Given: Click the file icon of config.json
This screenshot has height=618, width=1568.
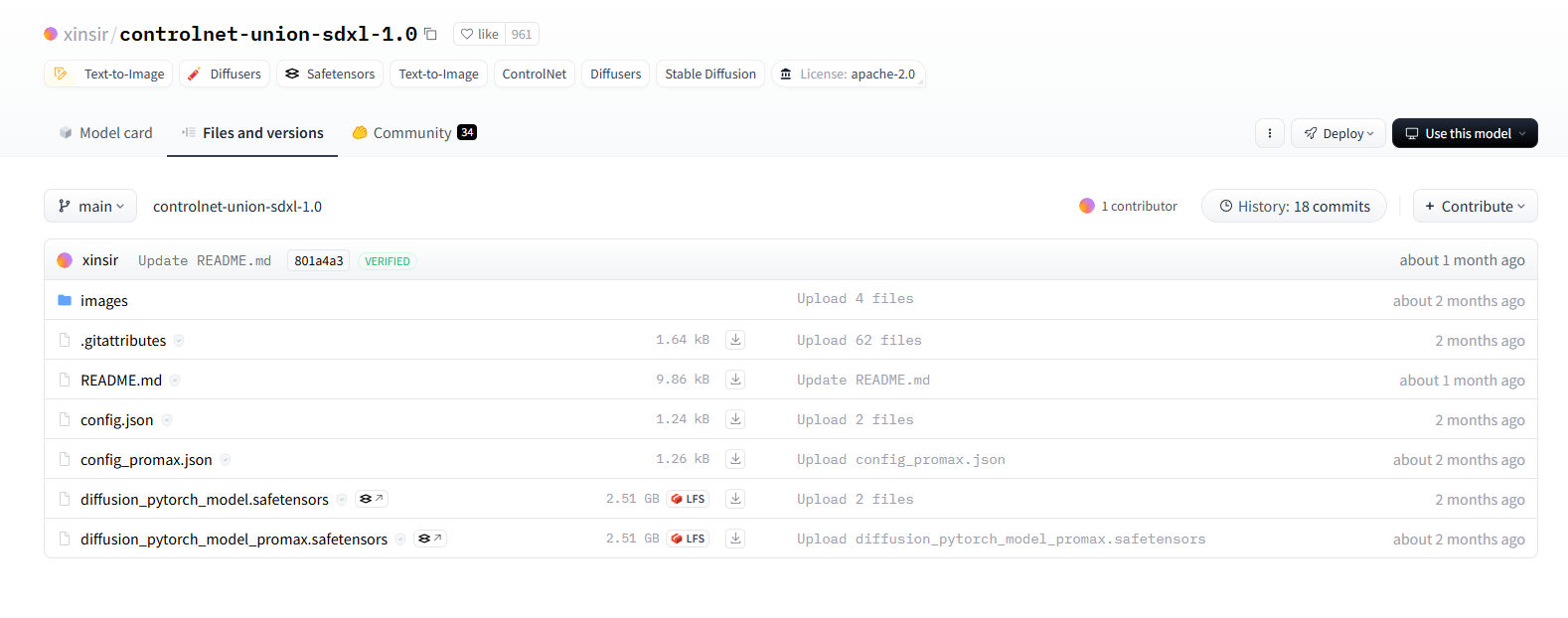Looking at the screenshot, I should 65,419.
